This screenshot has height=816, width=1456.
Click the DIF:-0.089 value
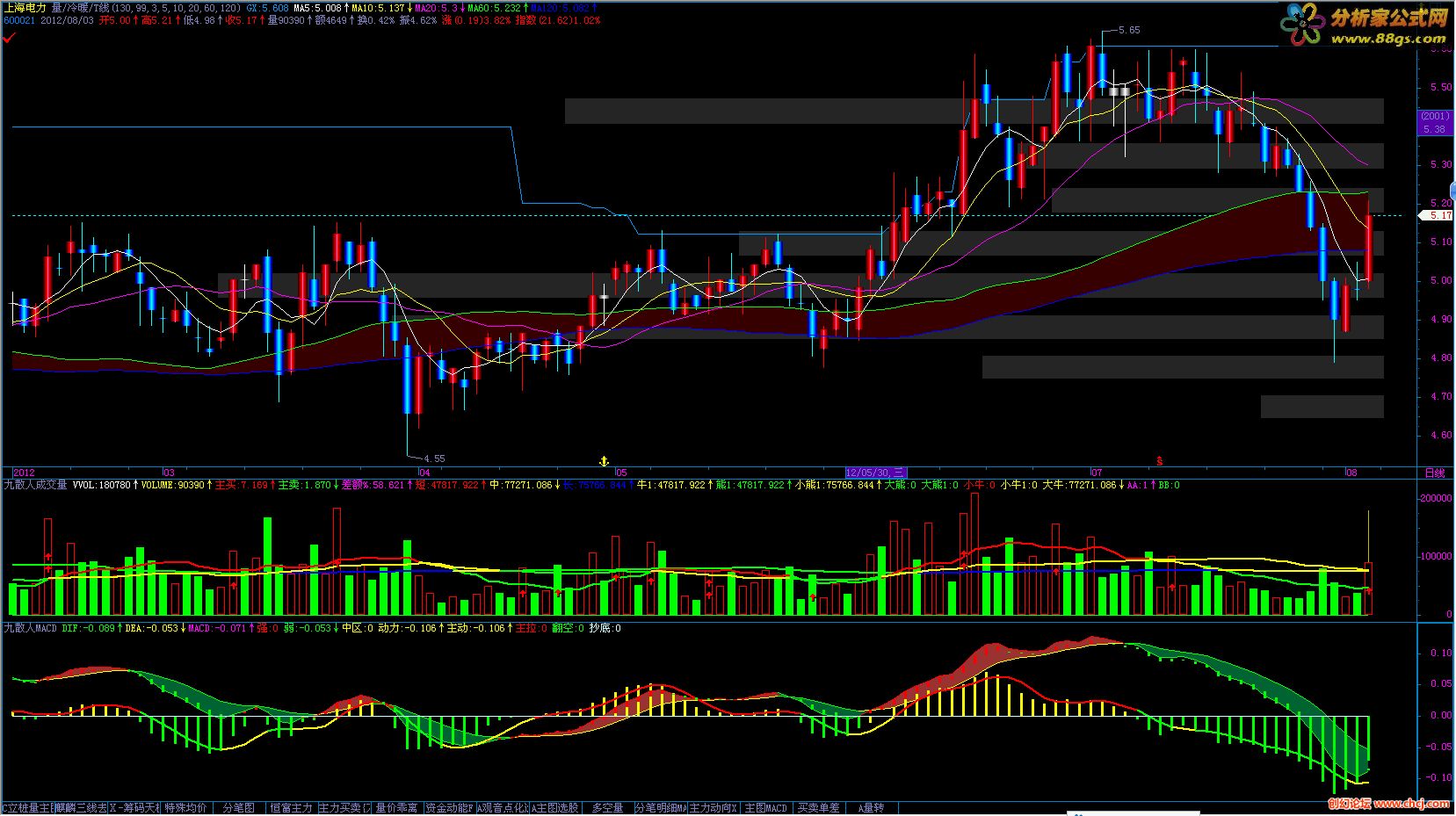(89, 628)
